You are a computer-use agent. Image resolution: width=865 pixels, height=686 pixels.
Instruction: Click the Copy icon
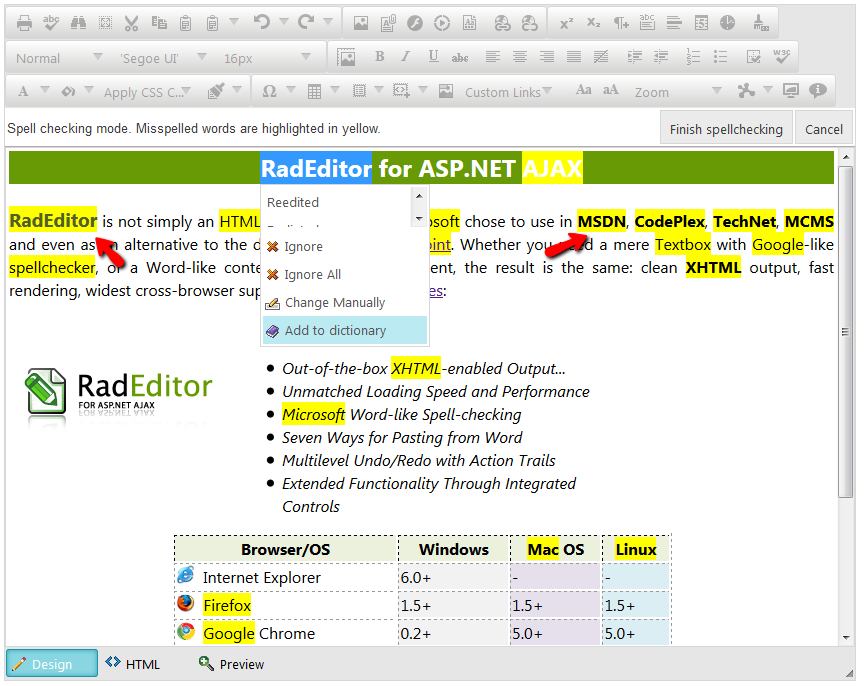pos(159,23)
